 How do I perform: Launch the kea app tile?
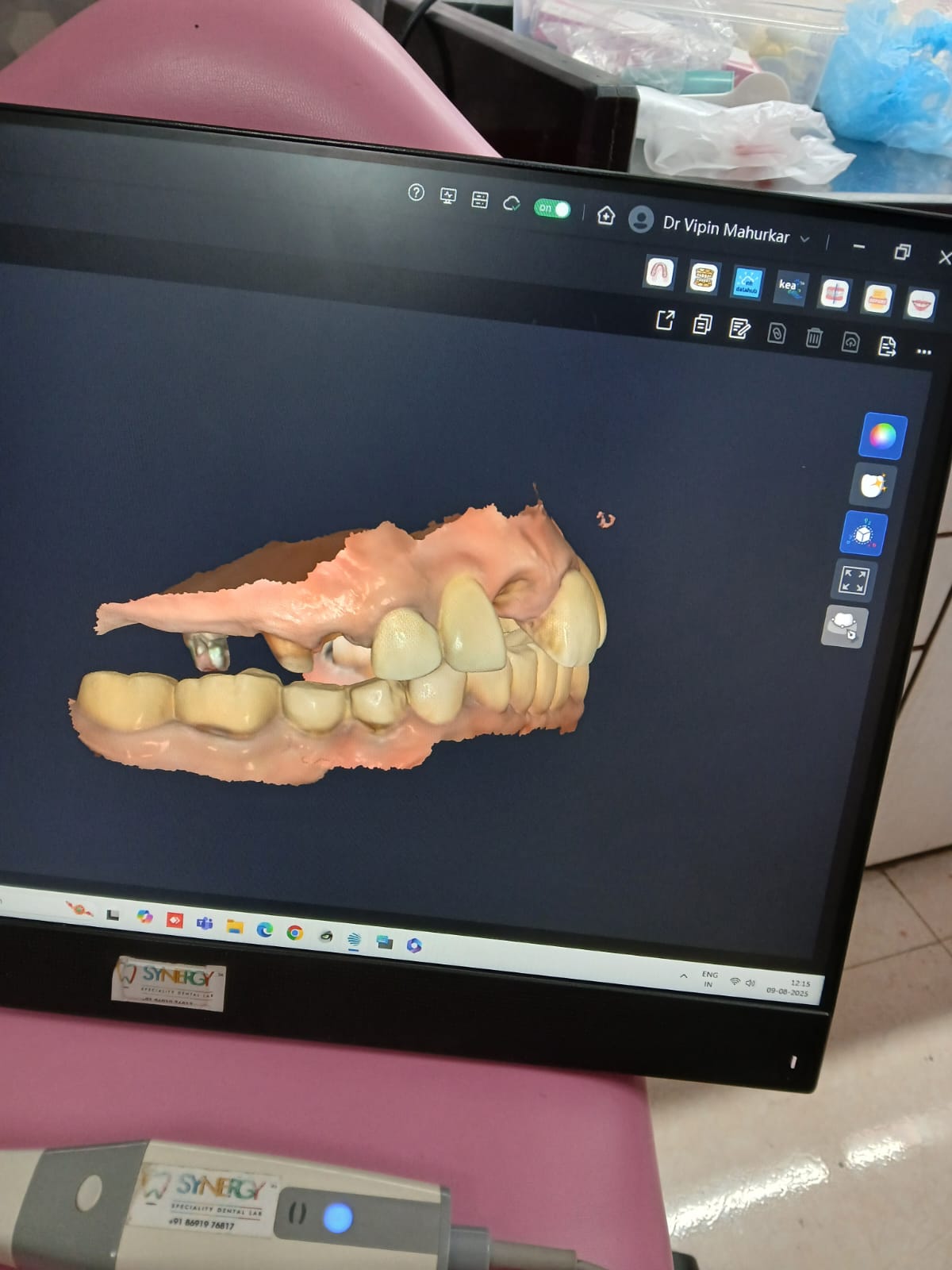pyautogui.click(x=789, y=288)
